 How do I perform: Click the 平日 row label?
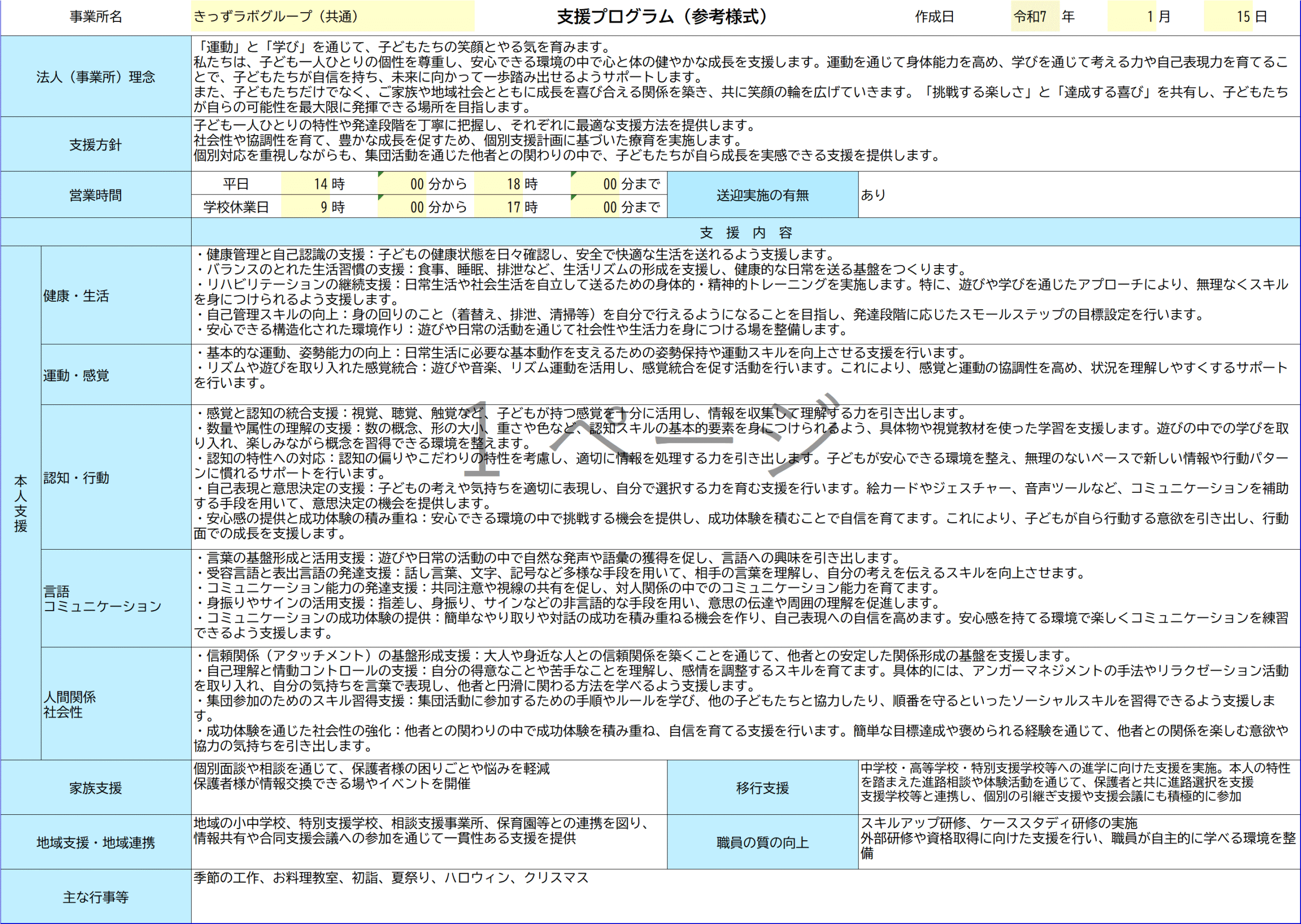[x=236, y=184]
